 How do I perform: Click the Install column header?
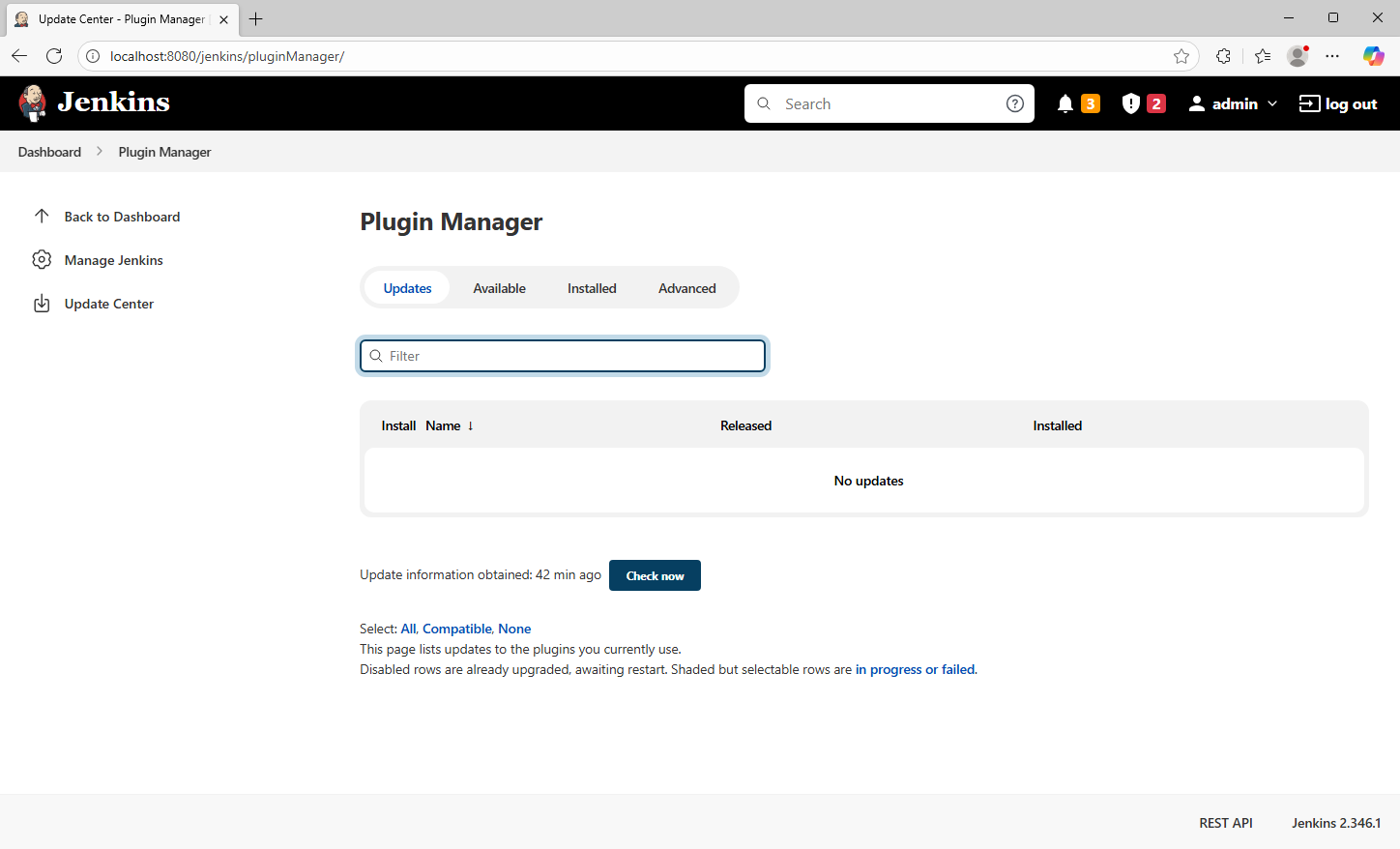tap(398, 425)
